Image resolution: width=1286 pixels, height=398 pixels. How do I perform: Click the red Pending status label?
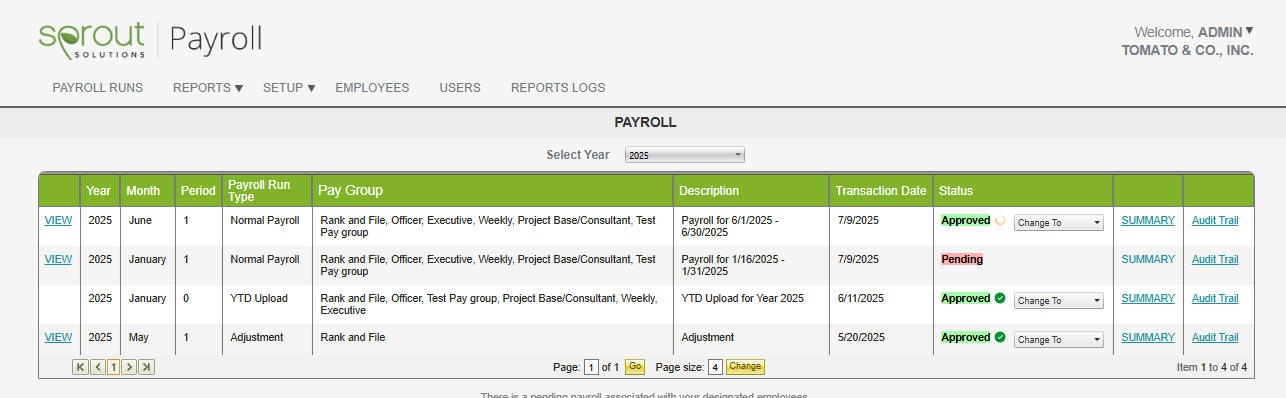pos(962,259)
